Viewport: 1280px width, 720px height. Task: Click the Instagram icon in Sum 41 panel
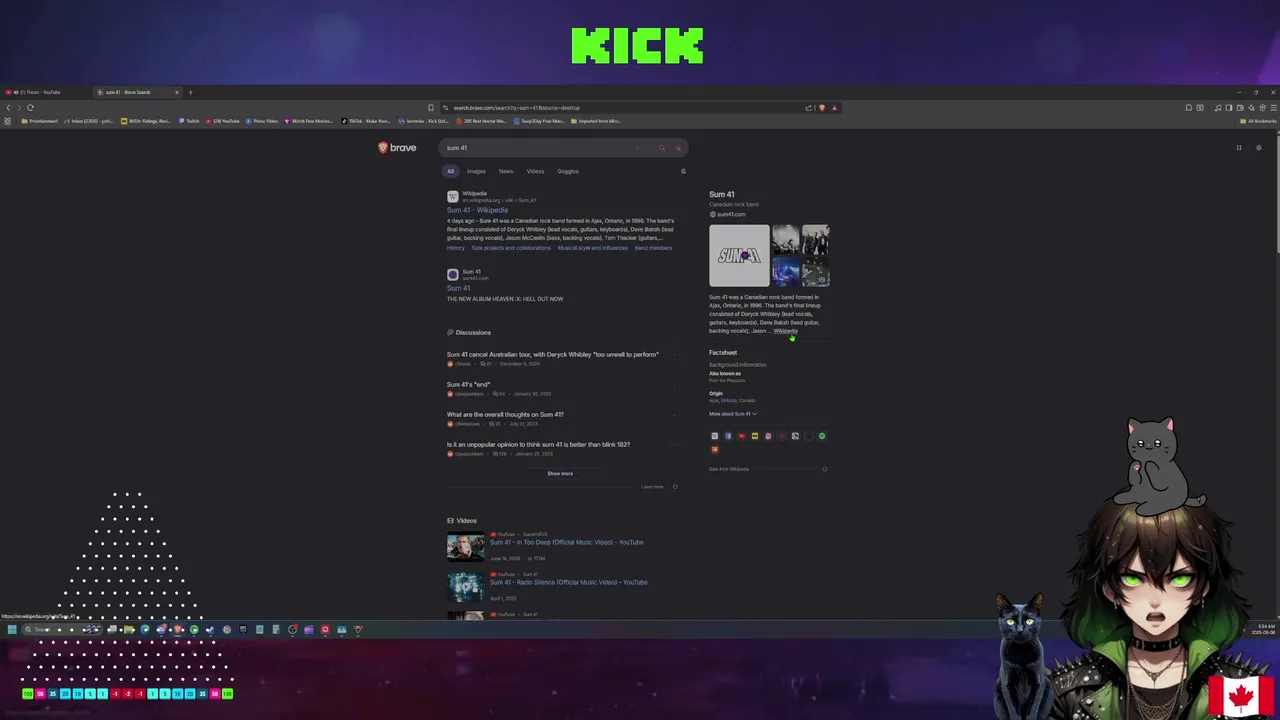768,436
